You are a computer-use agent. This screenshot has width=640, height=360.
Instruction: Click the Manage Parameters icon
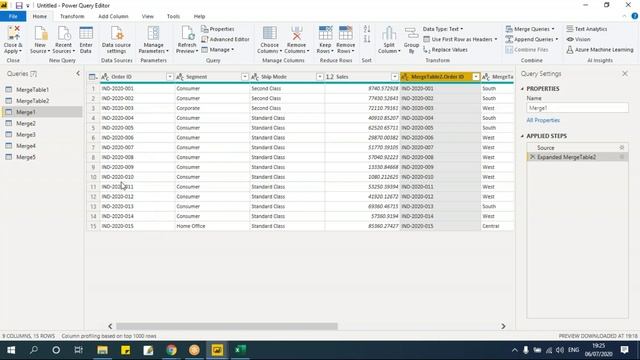click(153, 33)
